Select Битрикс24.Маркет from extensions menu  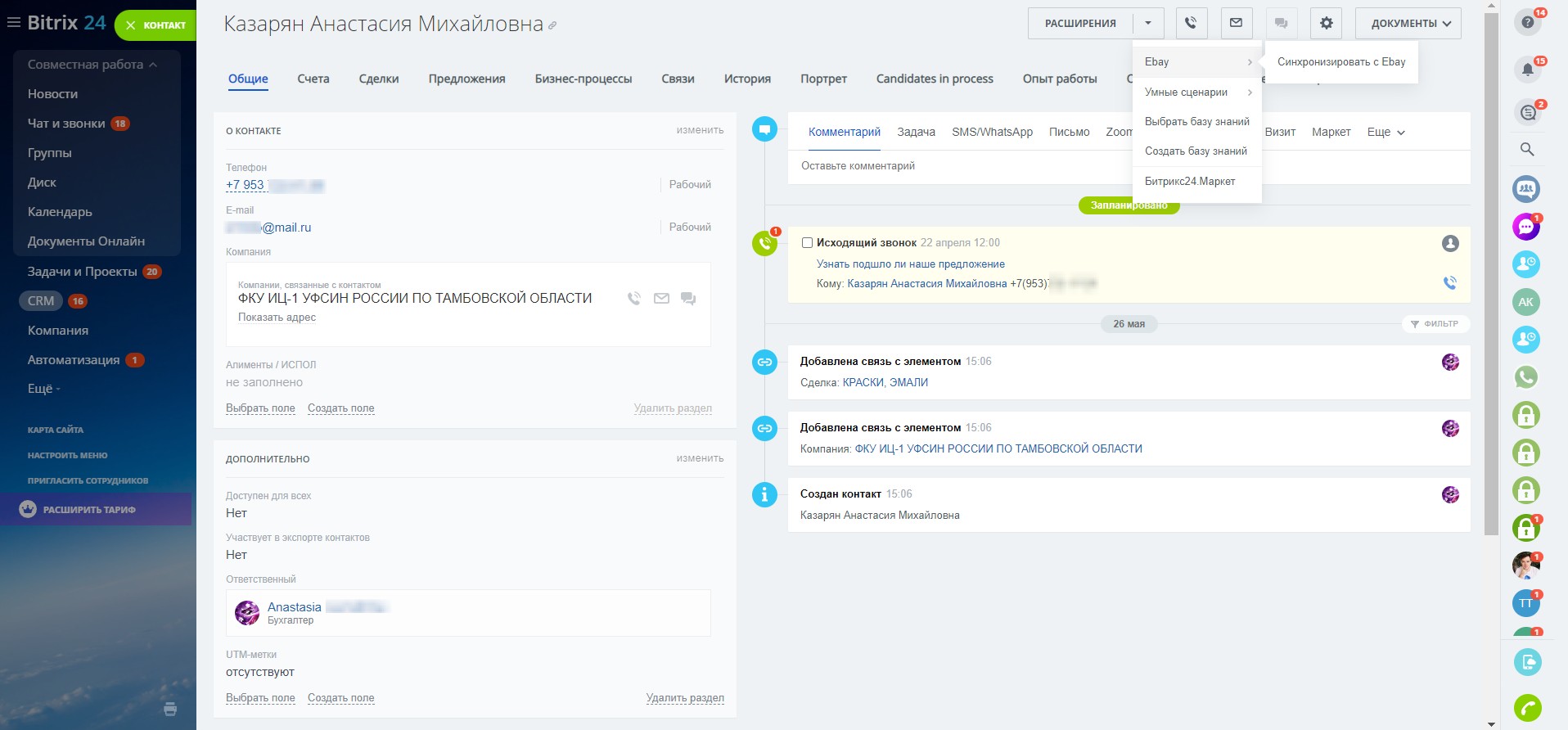[x=1190, y=181]
